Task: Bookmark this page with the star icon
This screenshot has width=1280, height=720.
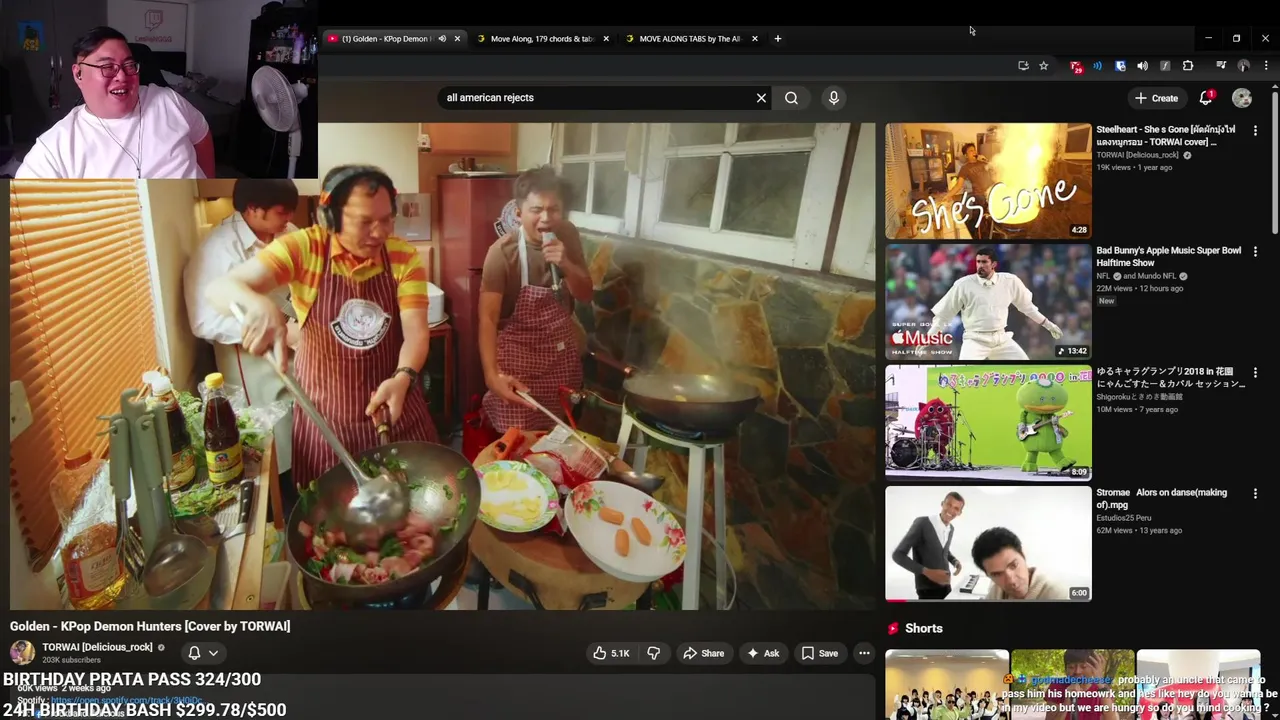Action: pyautogui.click(x=1044, y=66)
